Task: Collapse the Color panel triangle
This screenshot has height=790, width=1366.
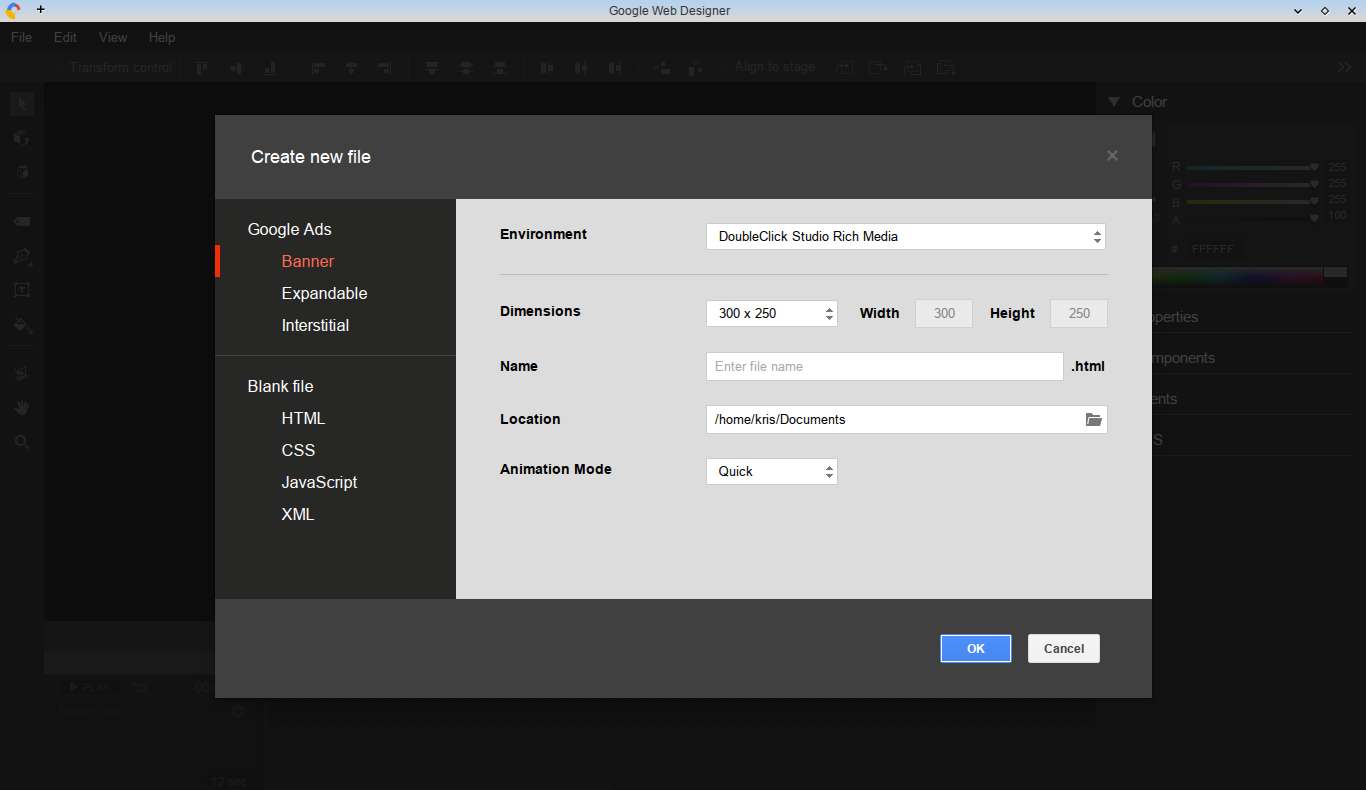Action: [x=1114, y=102]
